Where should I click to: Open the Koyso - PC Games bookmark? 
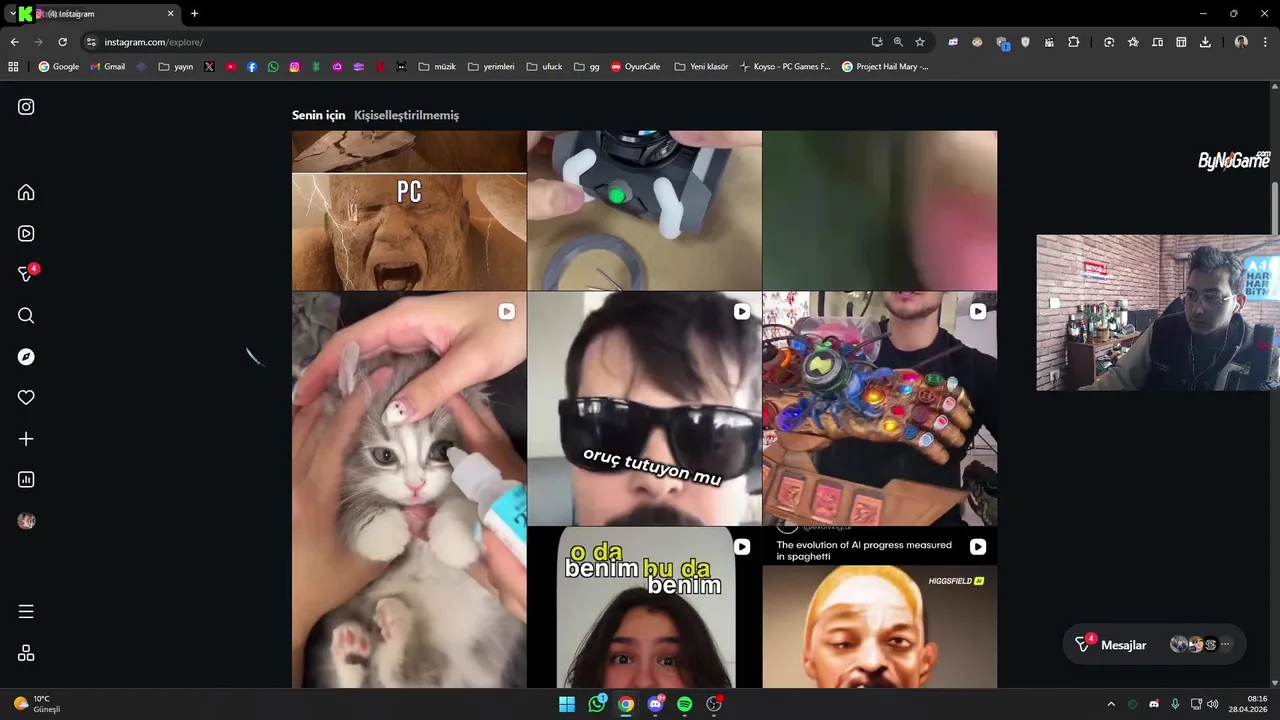tap(785, 67)
